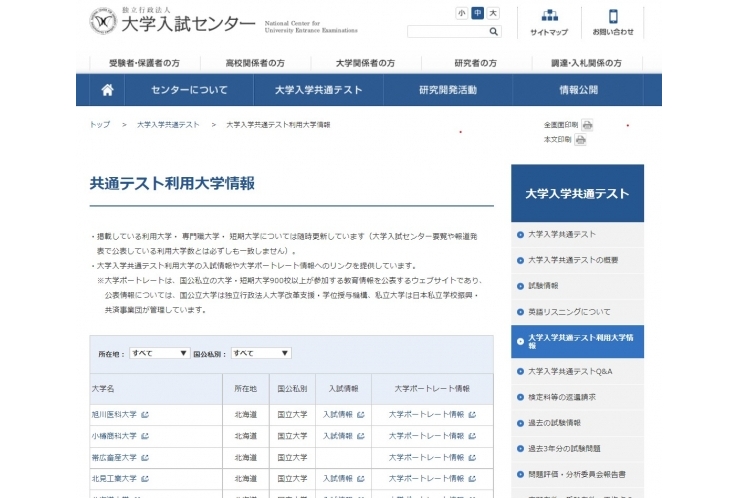Select 調達・入札関係の方 audience tab
This screenshot has height=498, width=740.
(587, 63)
